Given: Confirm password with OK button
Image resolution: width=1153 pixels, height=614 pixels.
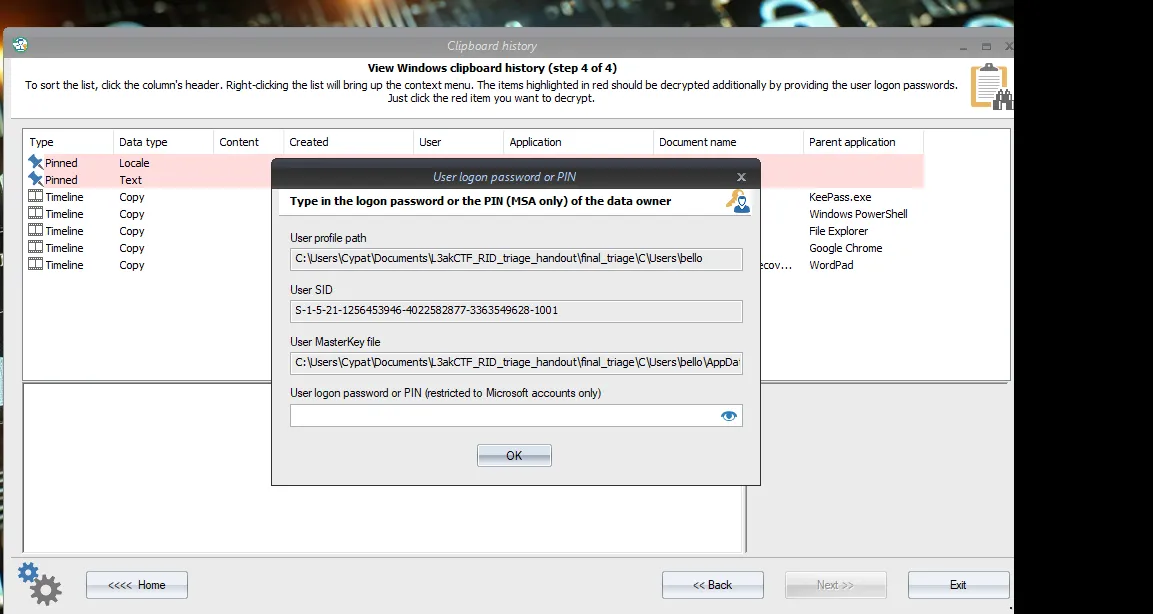Looking at the screenshot, I should point(514,456).
